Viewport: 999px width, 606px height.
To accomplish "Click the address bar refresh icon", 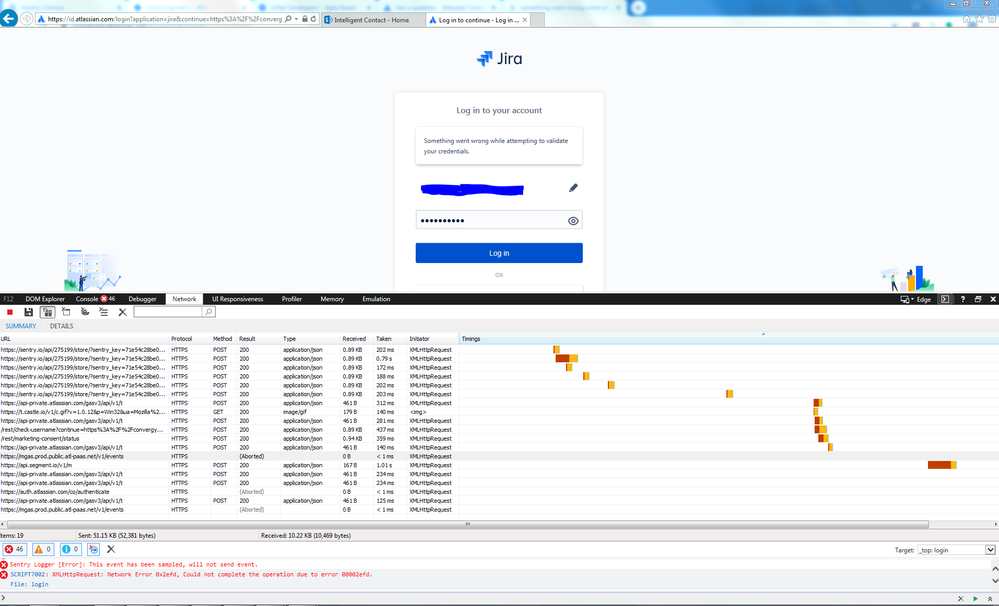I will [x=313, y=19].
